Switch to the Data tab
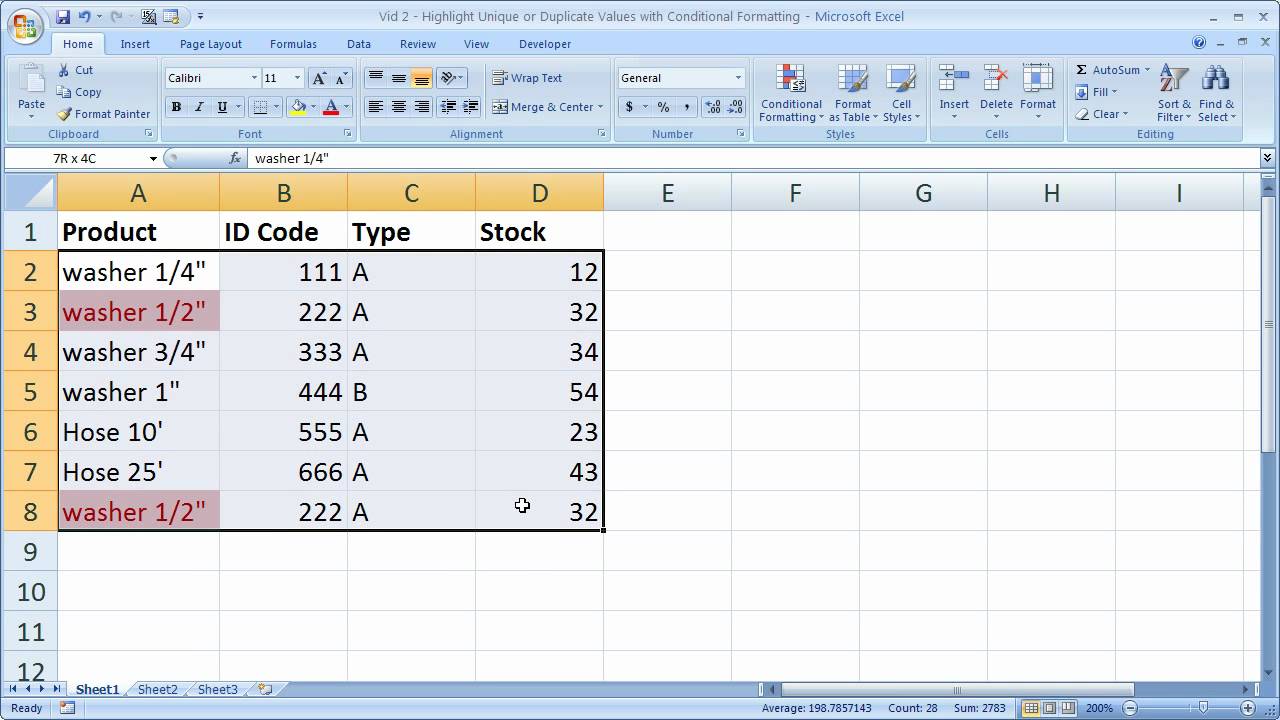1280x720 pixels. tap(359, 44)
